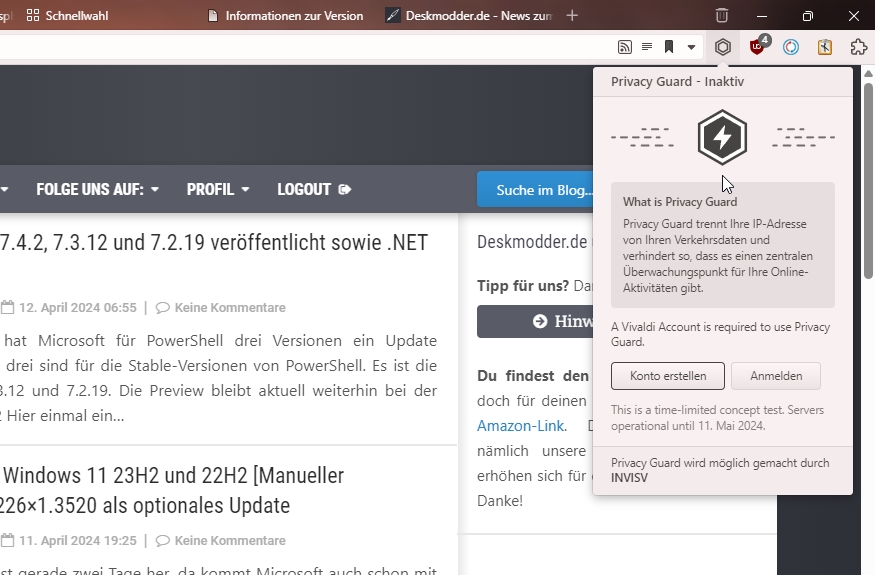Open the extensions puzzle piece menu

point(859,47)
